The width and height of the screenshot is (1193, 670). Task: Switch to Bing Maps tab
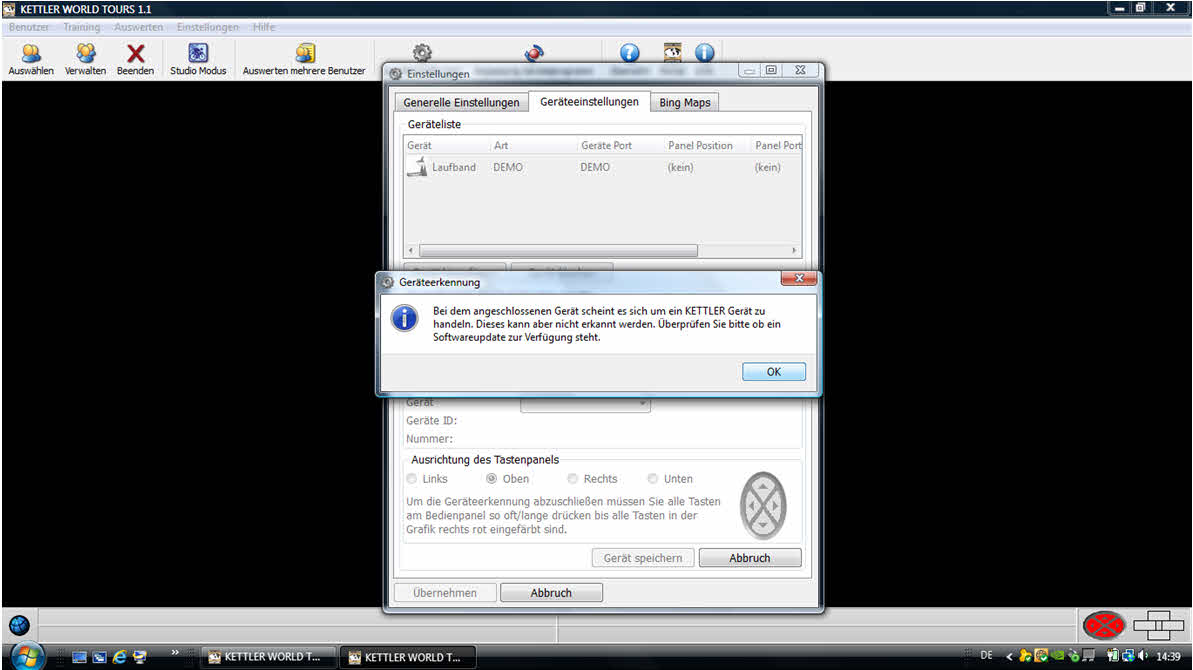click(x=685, y=103)
